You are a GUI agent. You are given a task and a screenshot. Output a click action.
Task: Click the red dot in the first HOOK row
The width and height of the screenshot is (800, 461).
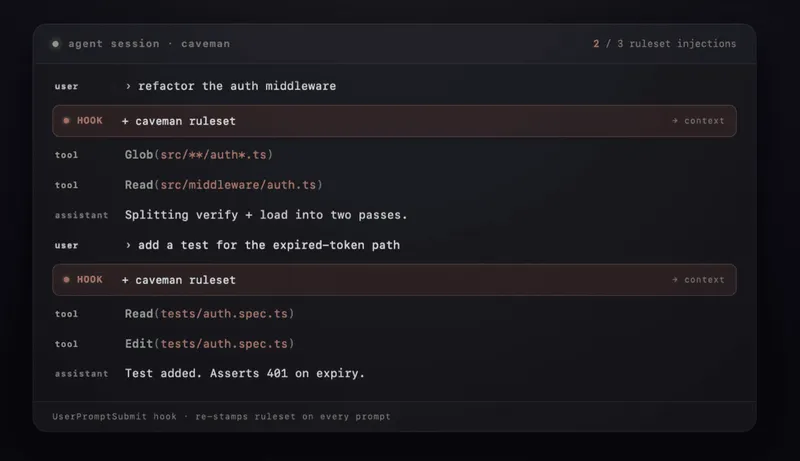(66, 121)
